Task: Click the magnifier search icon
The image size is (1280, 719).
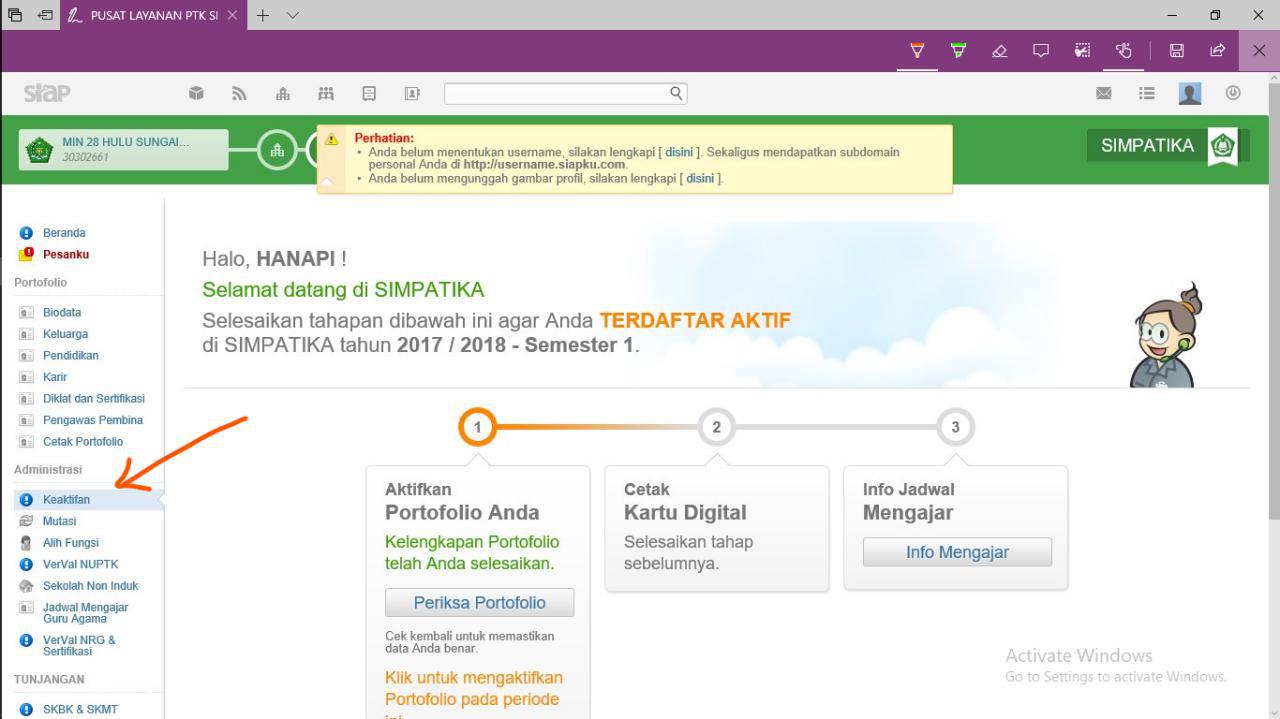Action: click(677, 93)
